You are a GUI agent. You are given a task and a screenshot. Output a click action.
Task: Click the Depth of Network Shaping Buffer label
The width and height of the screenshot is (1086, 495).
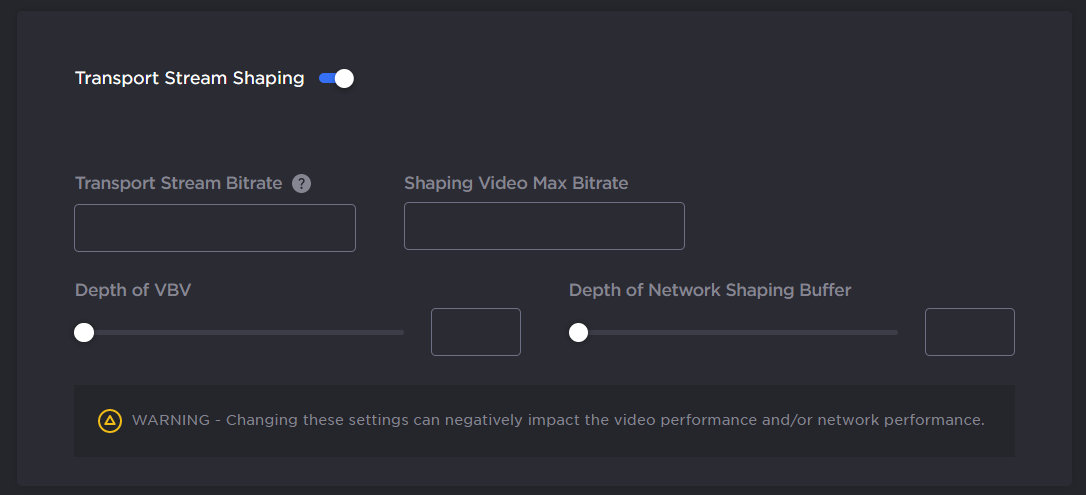click(x=709, y=291)
